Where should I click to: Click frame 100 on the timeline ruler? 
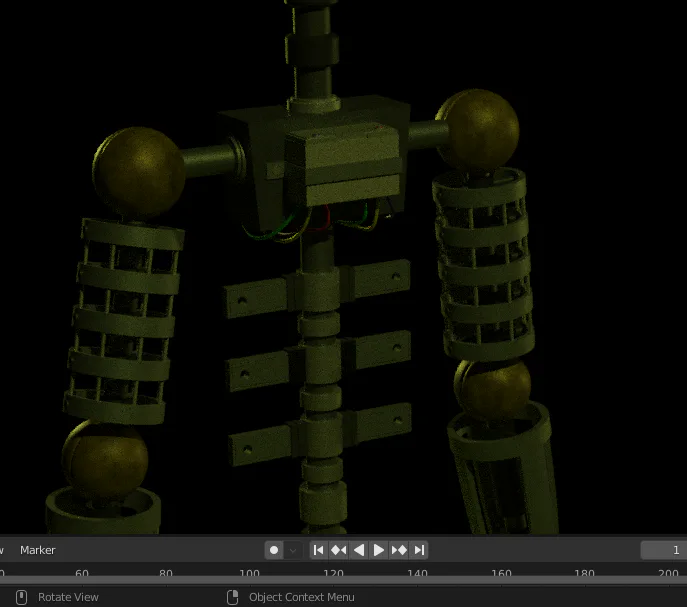coord(249,573)
